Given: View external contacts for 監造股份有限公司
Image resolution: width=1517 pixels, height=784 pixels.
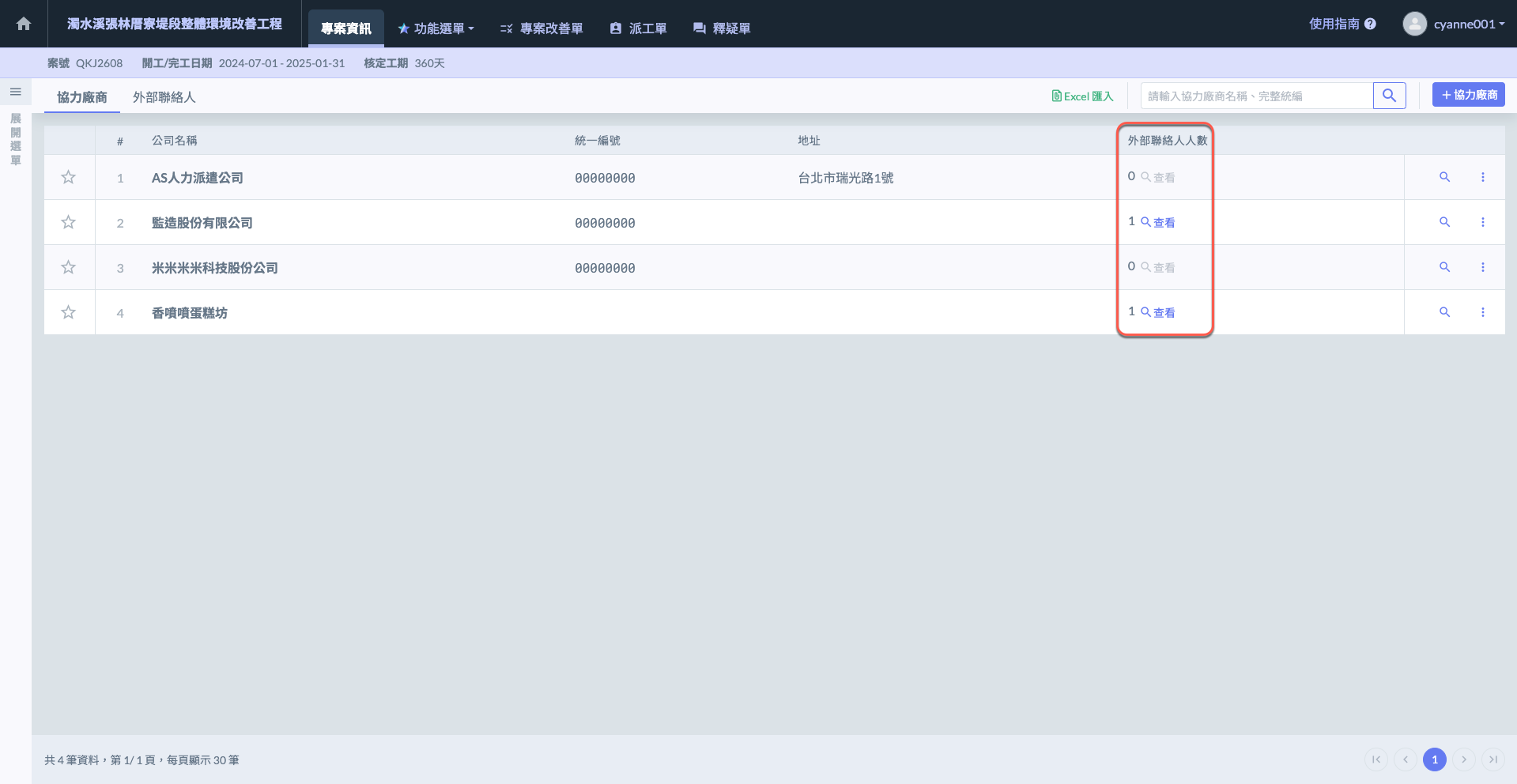Looking at the screenshot, I should [x=1158, y=223].
